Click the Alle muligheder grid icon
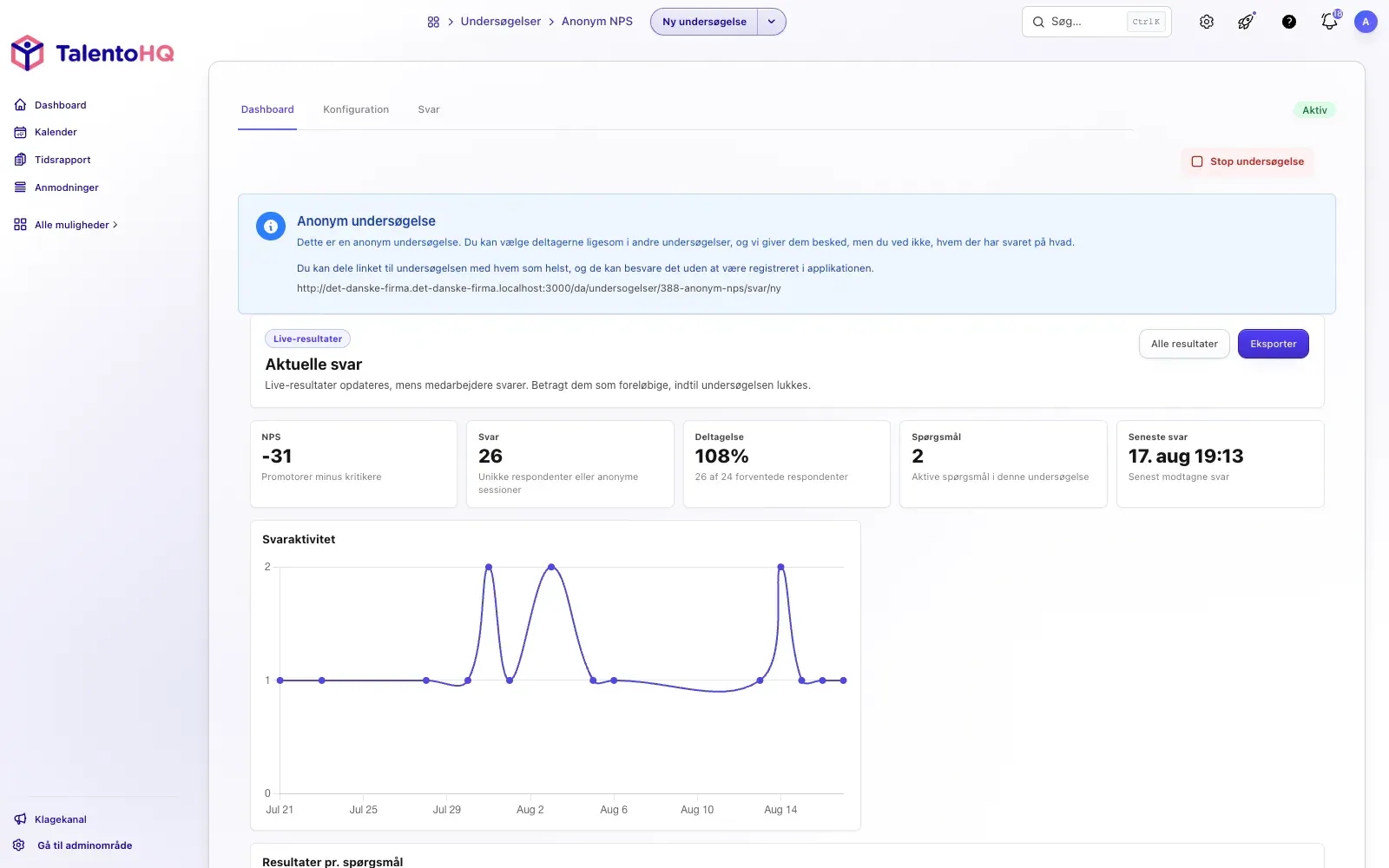Screen dimensions: 1389x868 click(x=20, y=225)
